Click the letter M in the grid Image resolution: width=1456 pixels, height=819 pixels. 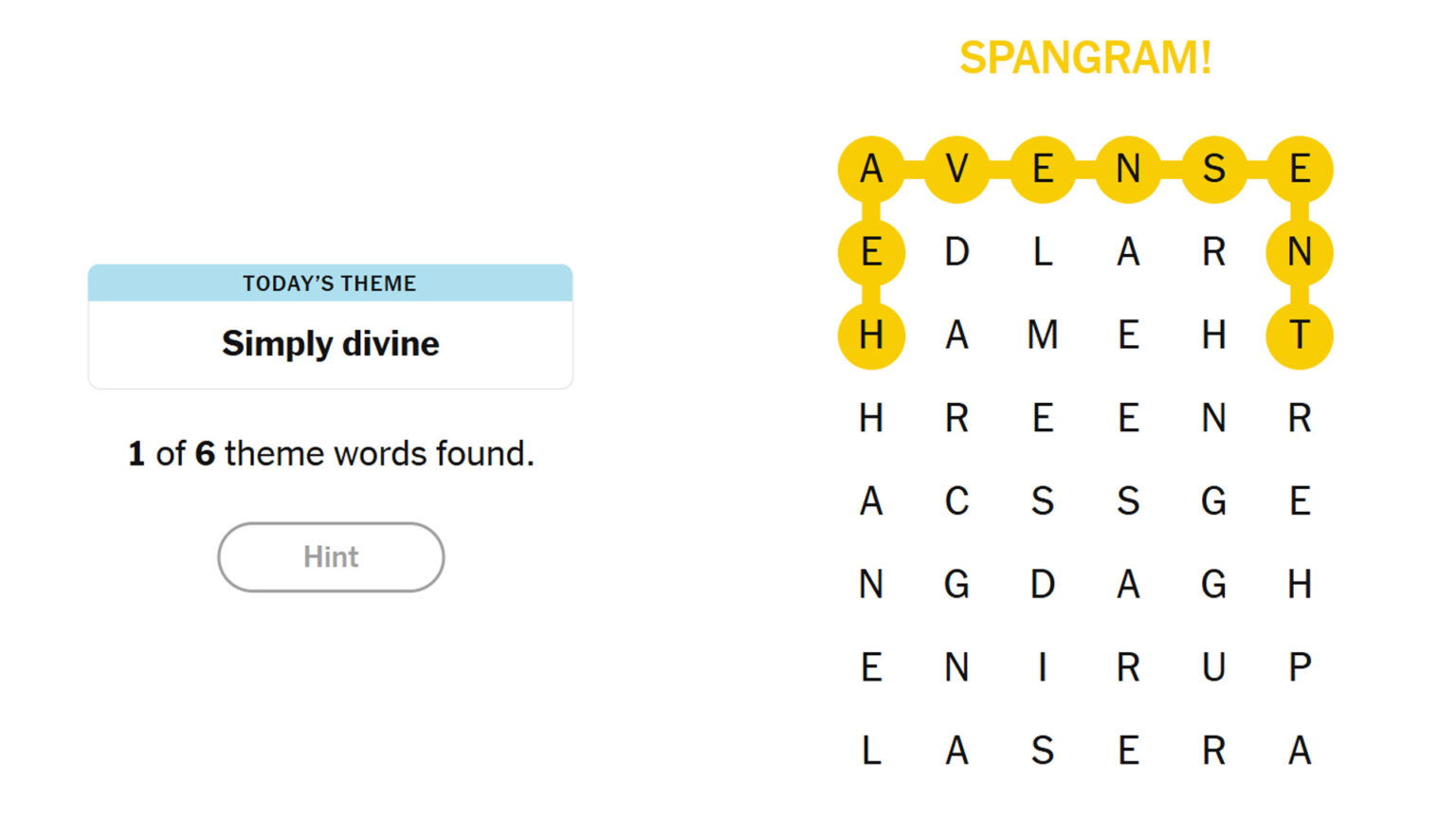pyautogui.click(x=1043, y=336)
